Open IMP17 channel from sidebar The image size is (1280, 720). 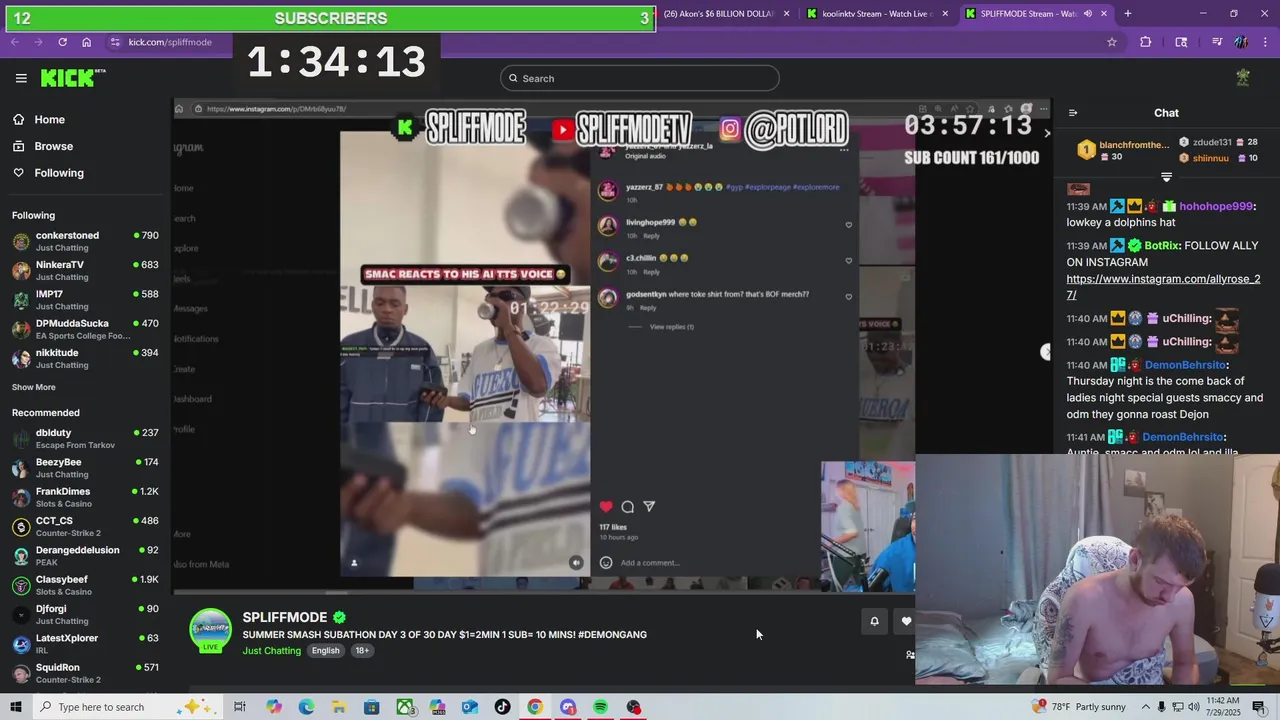[85, 300]
